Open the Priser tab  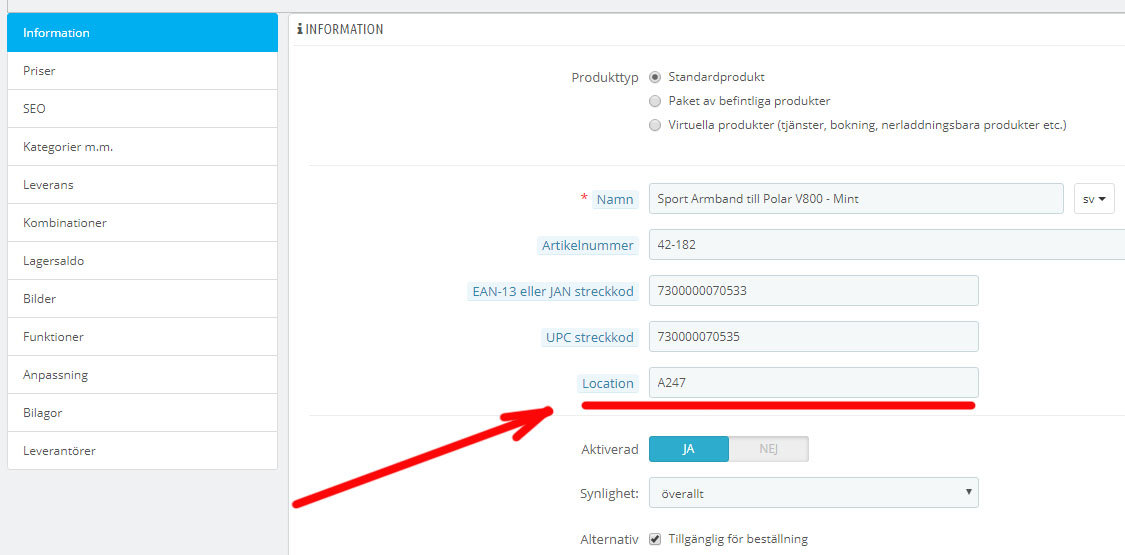coord(142,71)
